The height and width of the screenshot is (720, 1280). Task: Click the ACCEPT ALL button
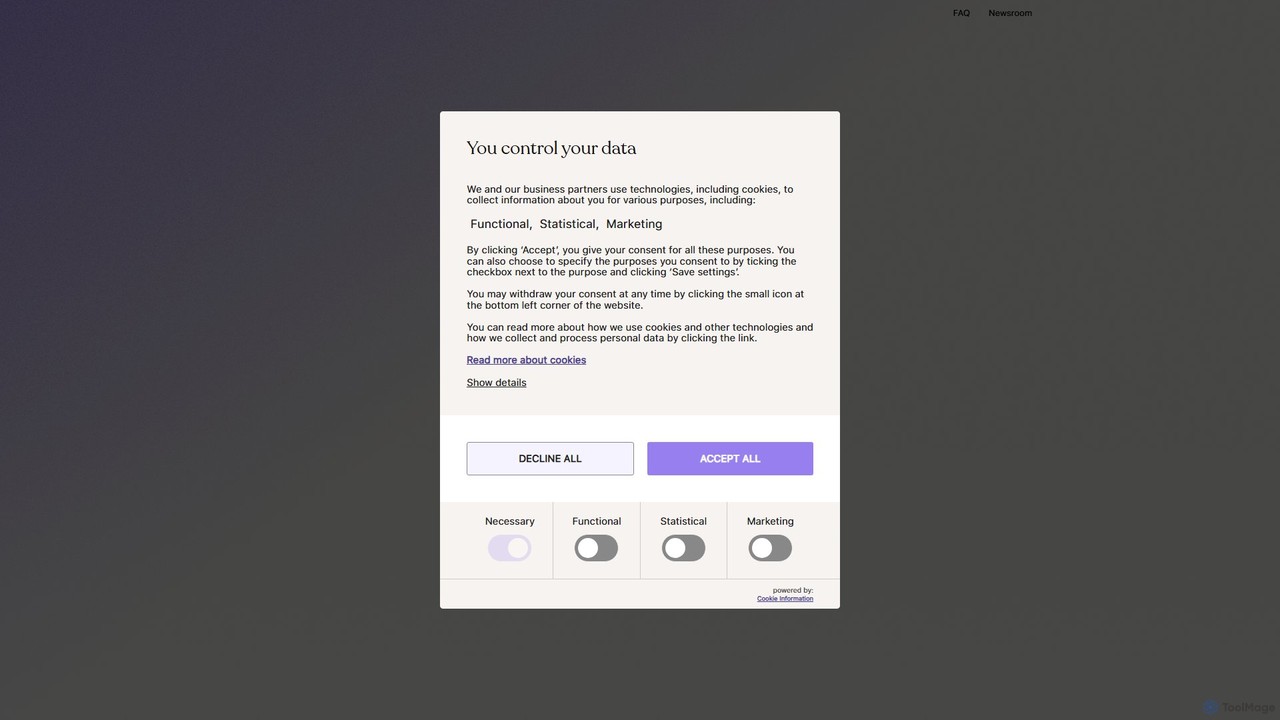[x=730, y=459]
